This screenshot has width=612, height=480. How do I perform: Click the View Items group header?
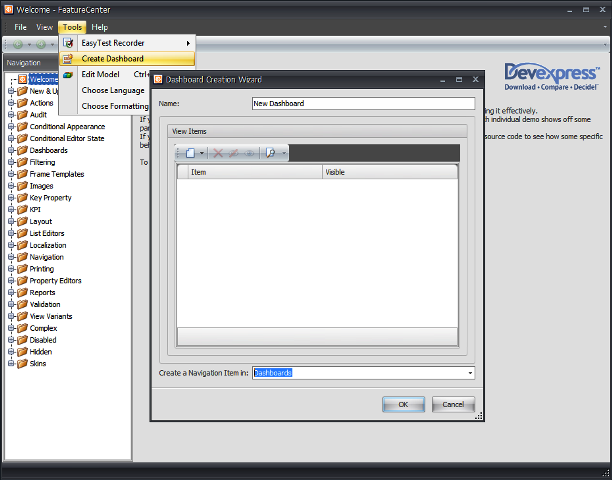[x=317, y=132]
